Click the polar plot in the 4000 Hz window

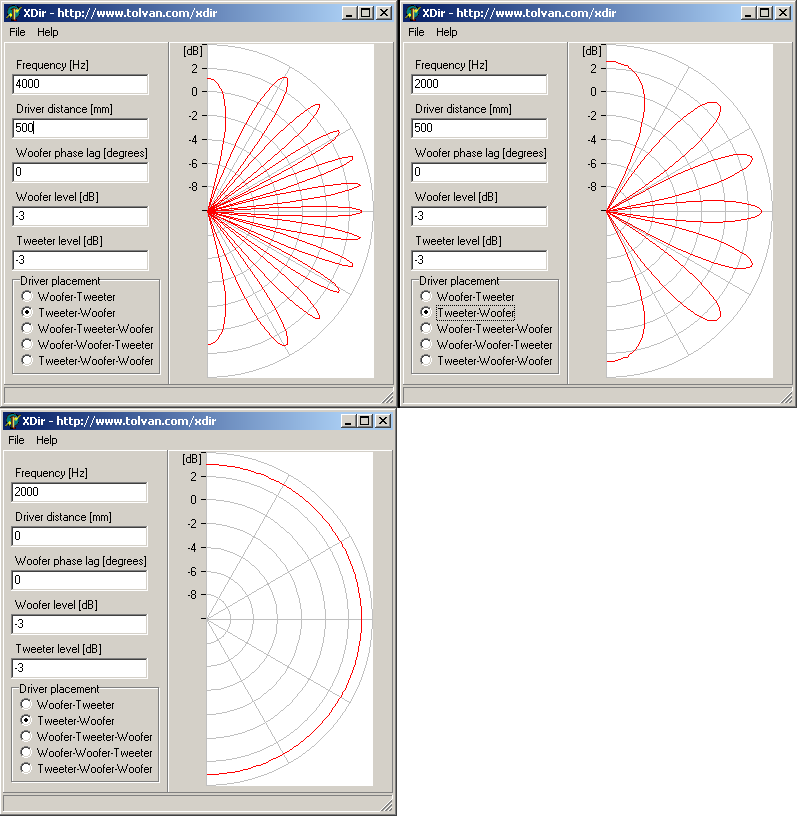(290, 211)
